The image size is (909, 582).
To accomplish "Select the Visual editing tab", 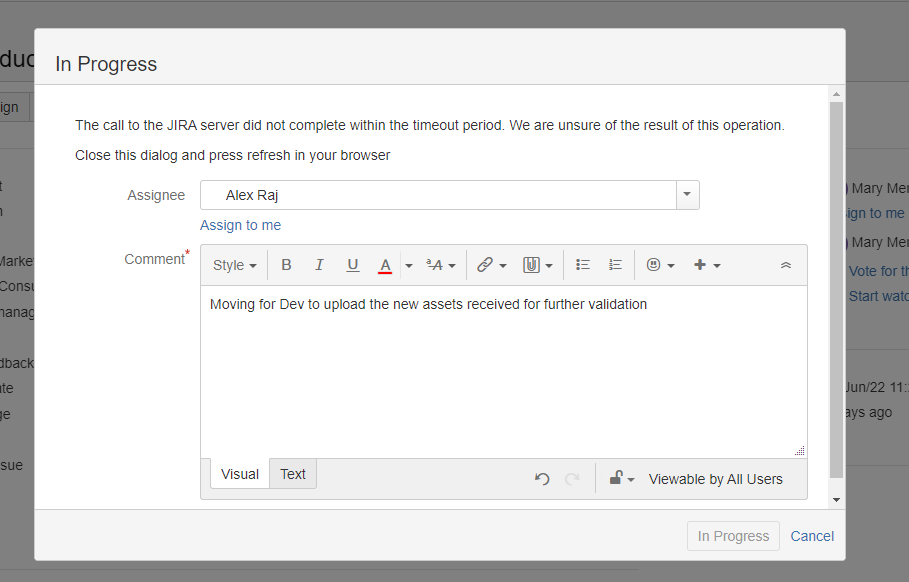I will 239,473.
